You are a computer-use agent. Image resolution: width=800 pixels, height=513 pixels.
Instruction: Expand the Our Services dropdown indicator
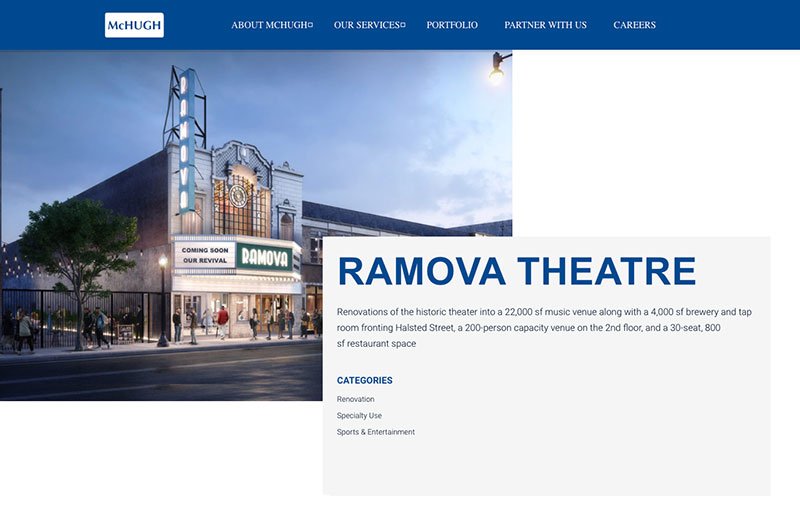(x=403, y=25)
